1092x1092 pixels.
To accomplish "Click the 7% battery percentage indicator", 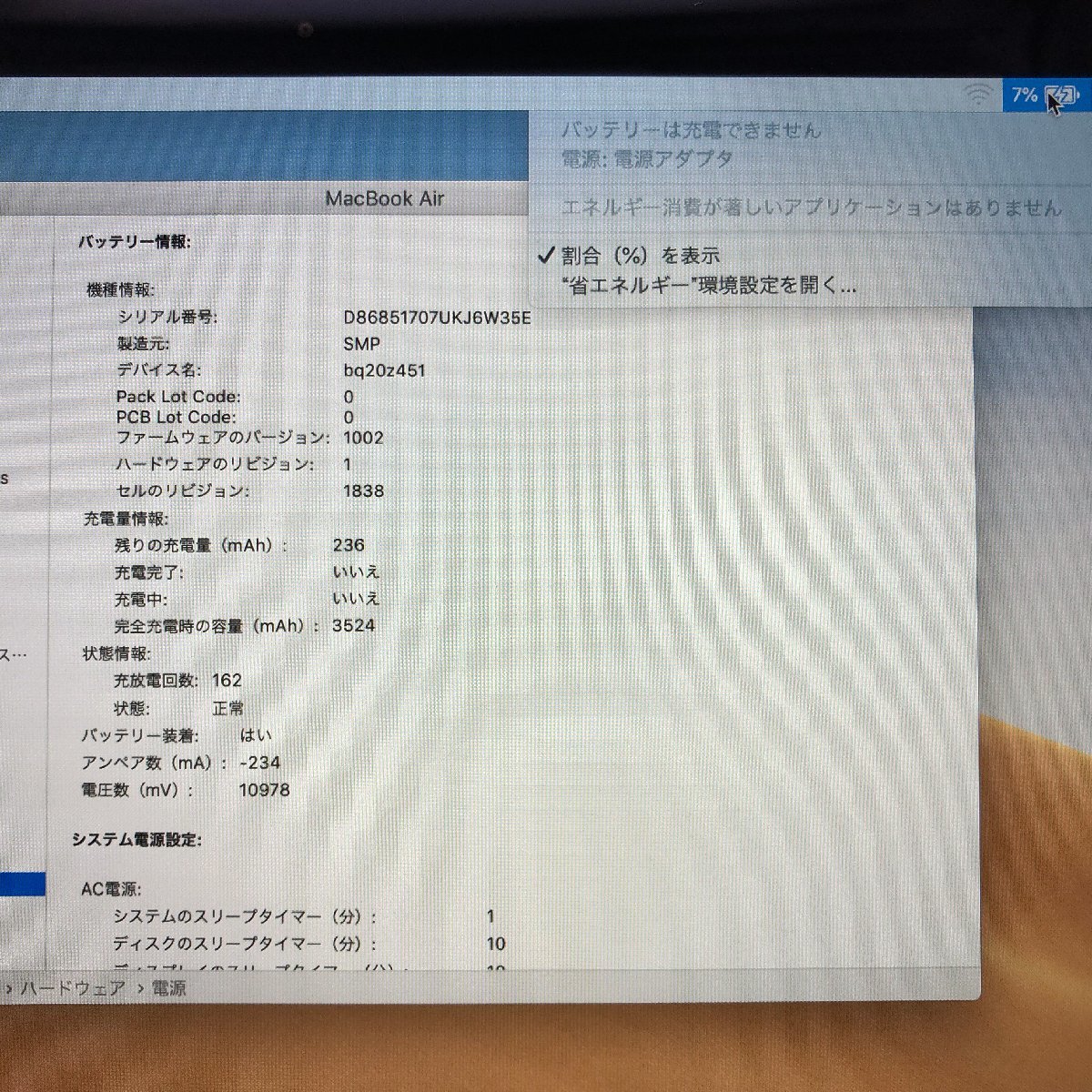I will (1025, 95).
